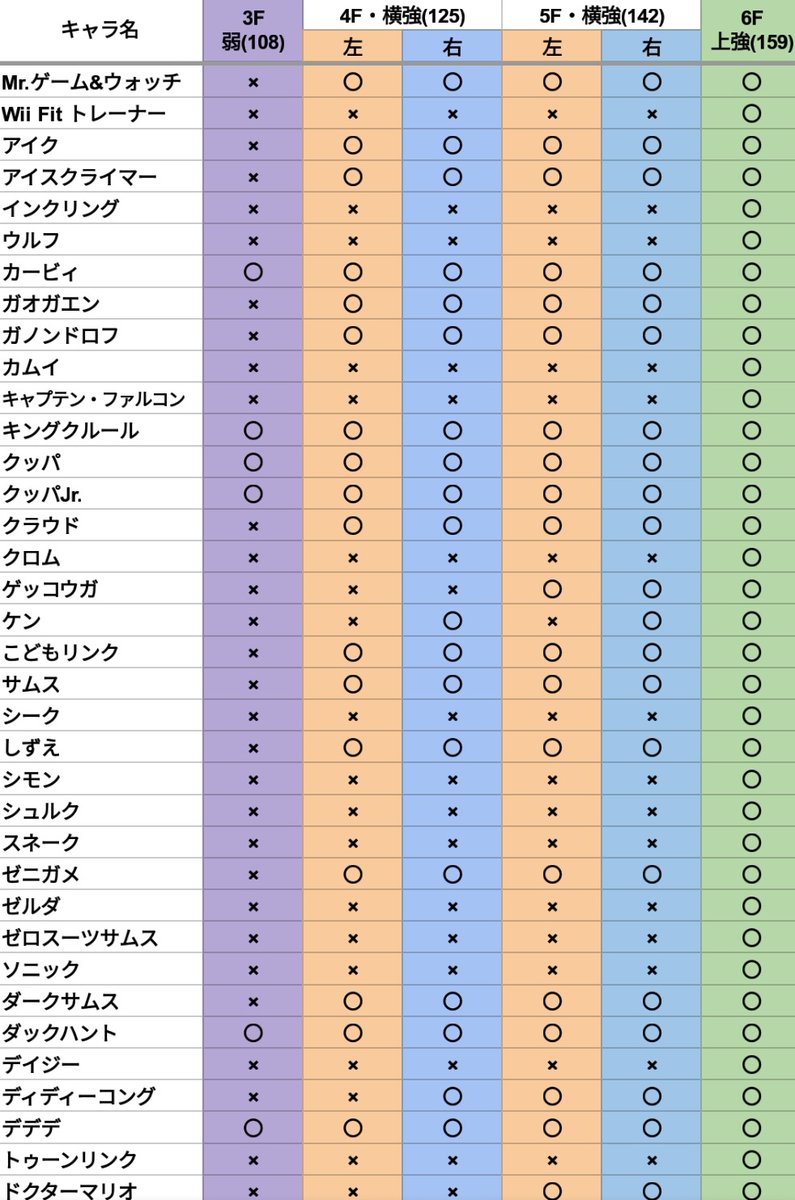795x1200 pixels.
Task: Click the 左 subheader under 4F・横強(125)
Action: click(x=352, y=47)
